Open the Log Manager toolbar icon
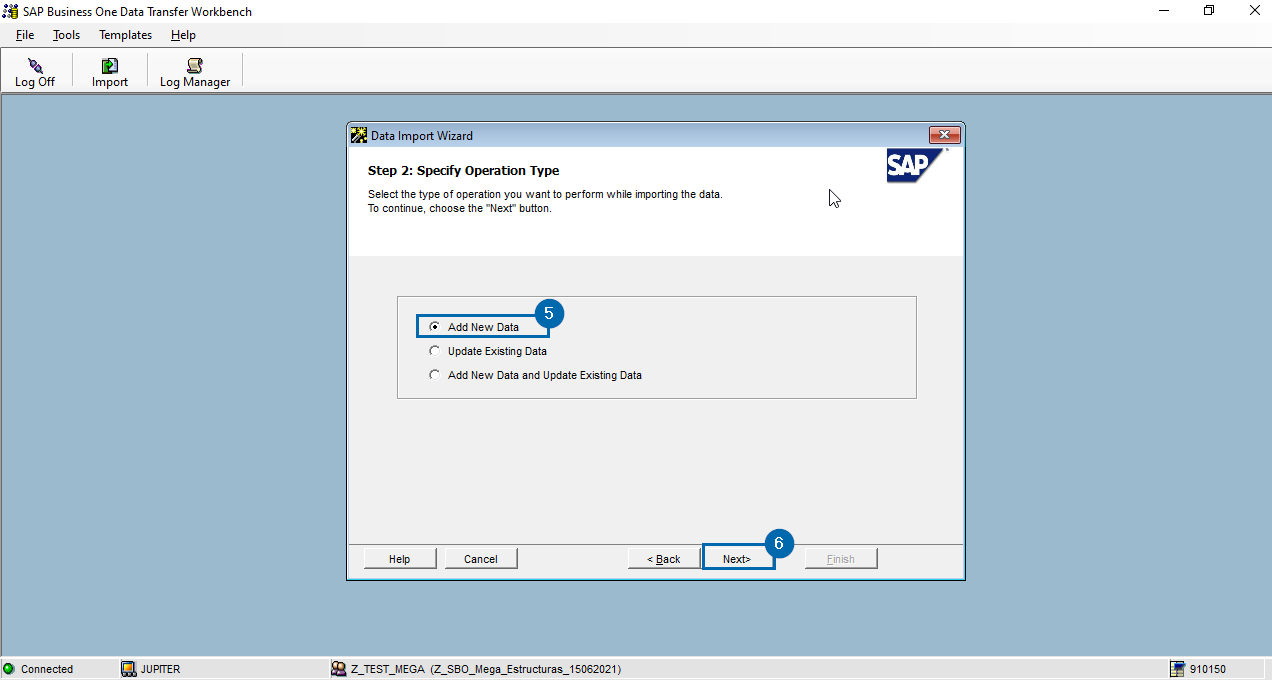The height and width of the screenshot is (680, 1272). pos(195,66)
